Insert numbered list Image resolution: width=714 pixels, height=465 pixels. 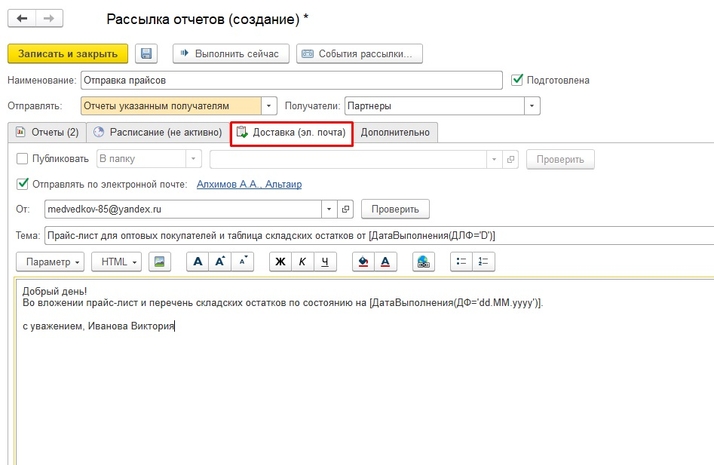pyautogui.click(x=484, y=262)
